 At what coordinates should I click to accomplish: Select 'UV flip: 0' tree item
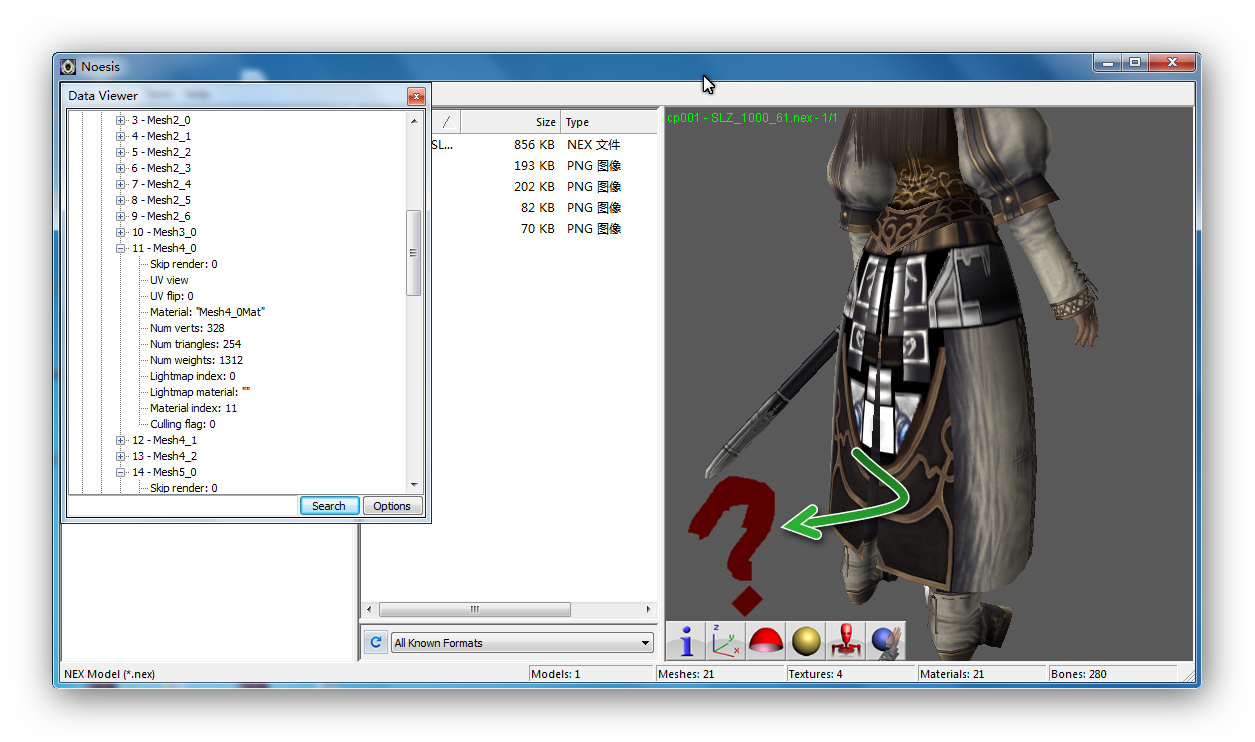tap(172, 296)
